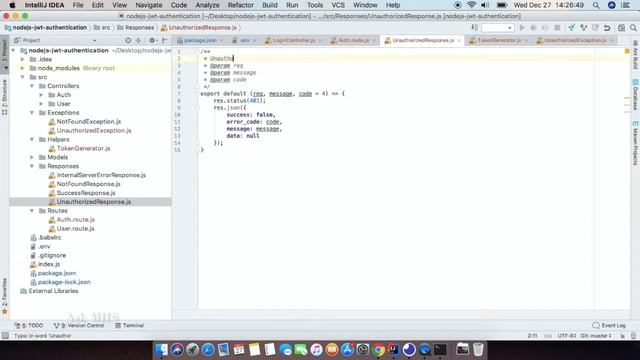Open the run configuration dropdown

[x=497, y=28]
